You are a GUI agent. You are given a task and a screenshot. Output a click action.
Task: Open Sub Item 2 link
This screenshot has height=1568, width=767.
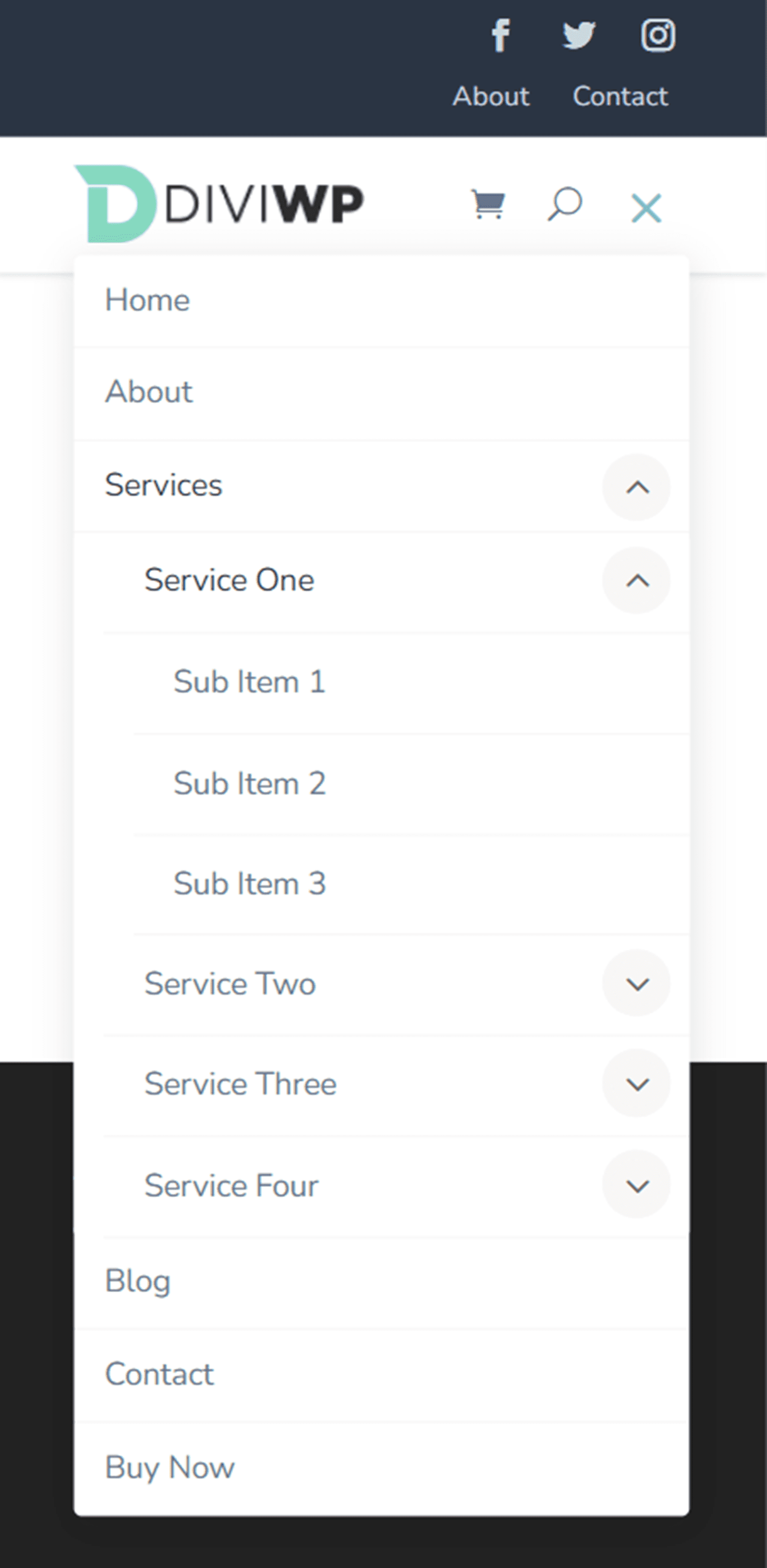coord(412,784)
